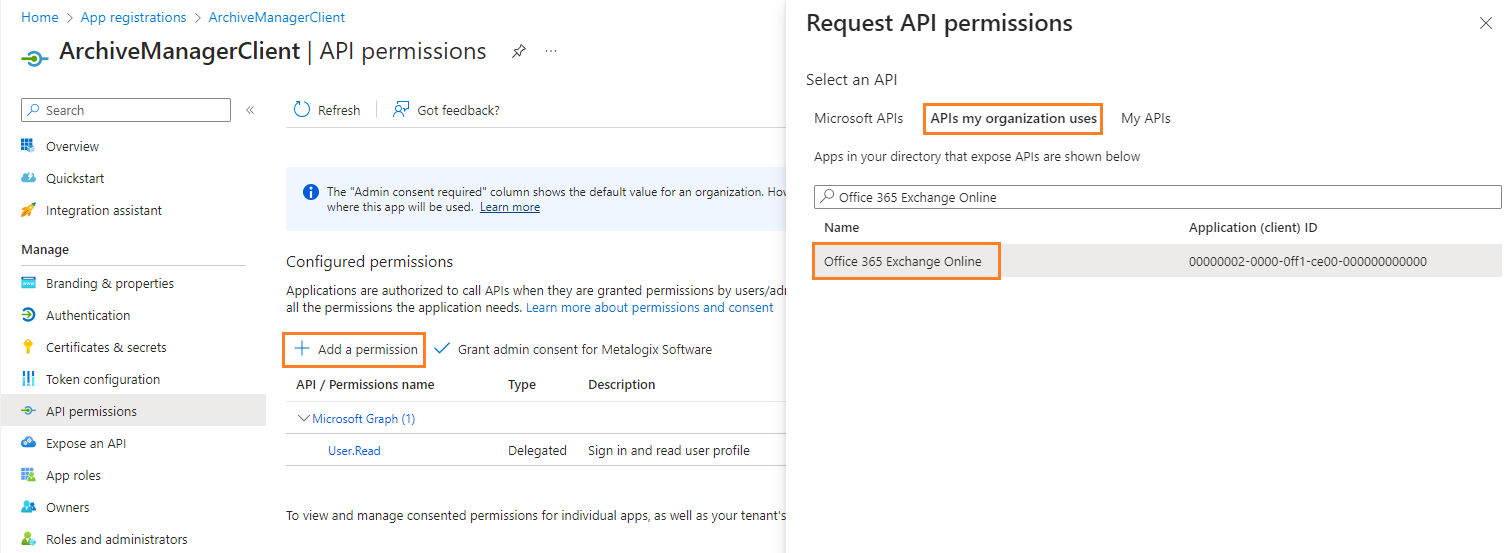The width and height of the screenshot is (1508, 553).
Task: Switch to the Microsoft APIs tab
Action: click(x=858, y=118)
